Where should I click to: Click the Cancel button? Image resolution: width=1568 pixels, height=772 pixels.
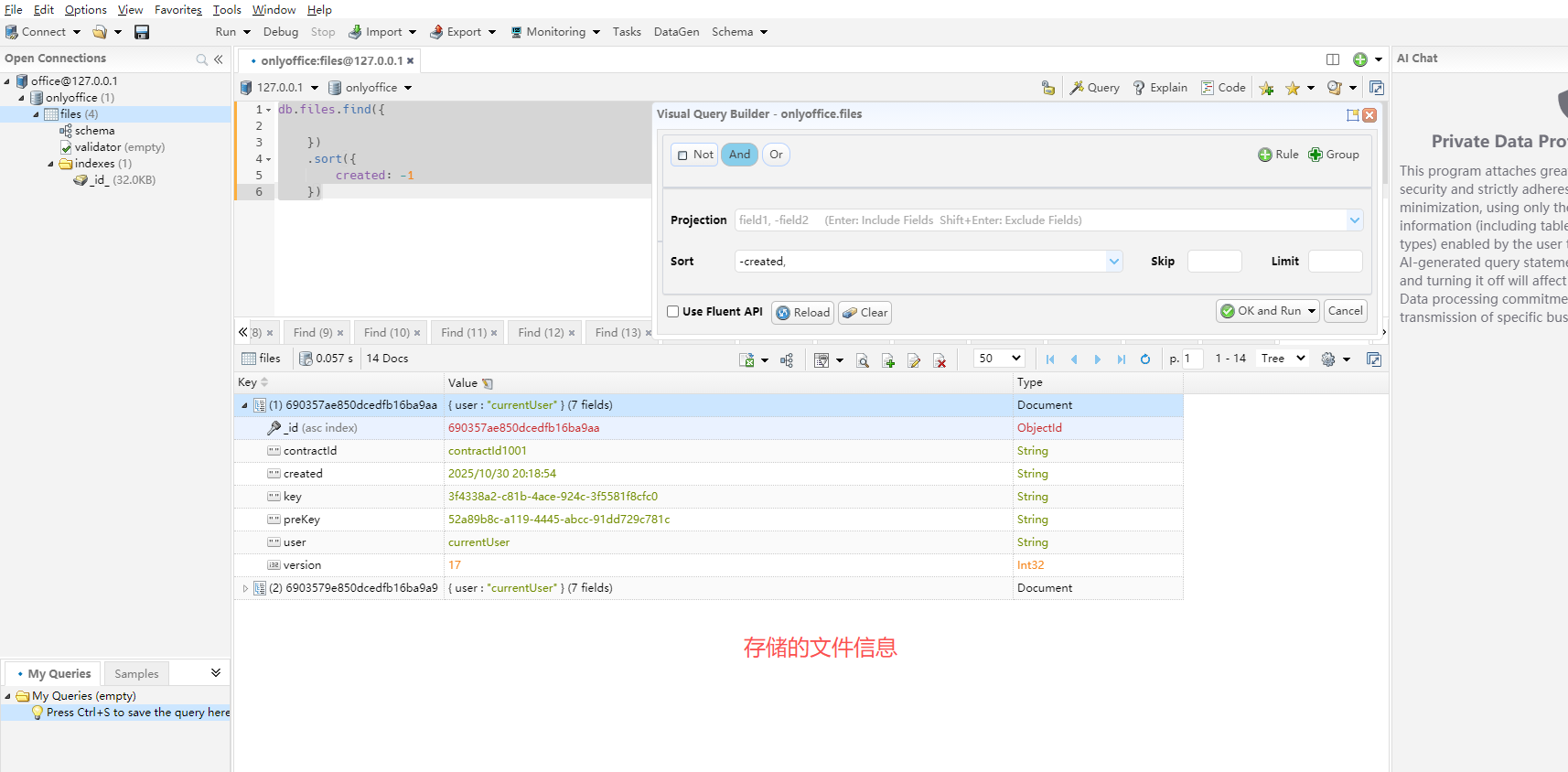click(x=1345, y=311)
